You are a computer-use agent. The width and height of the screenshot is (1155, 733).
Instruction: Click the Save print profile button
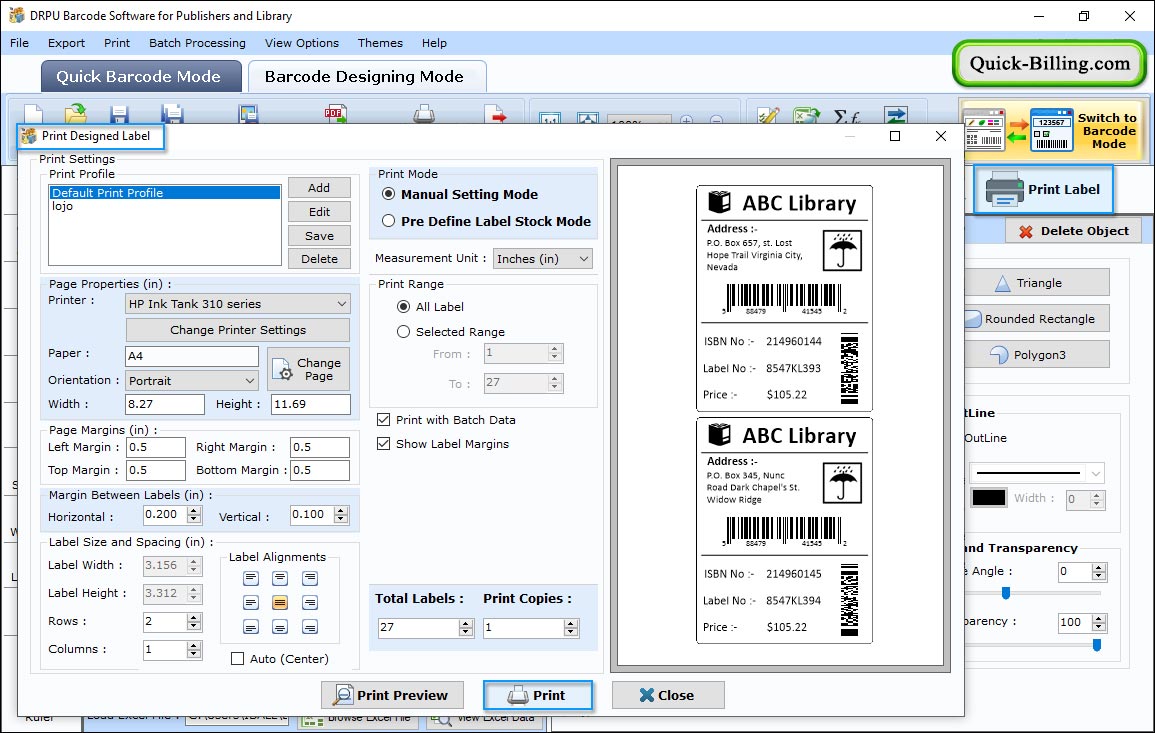(x=319, y=236)
